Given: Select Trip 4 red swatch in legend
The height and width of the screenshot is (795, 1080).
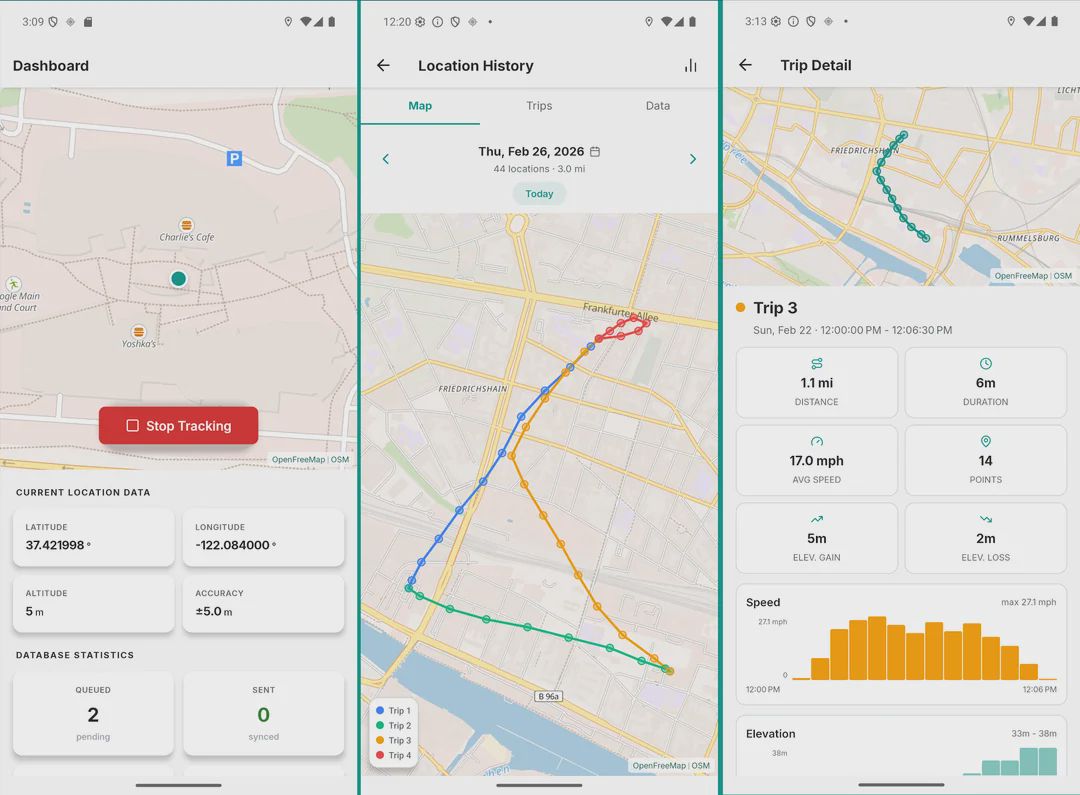Looking at the screenshot, I should tap(378, 755).
